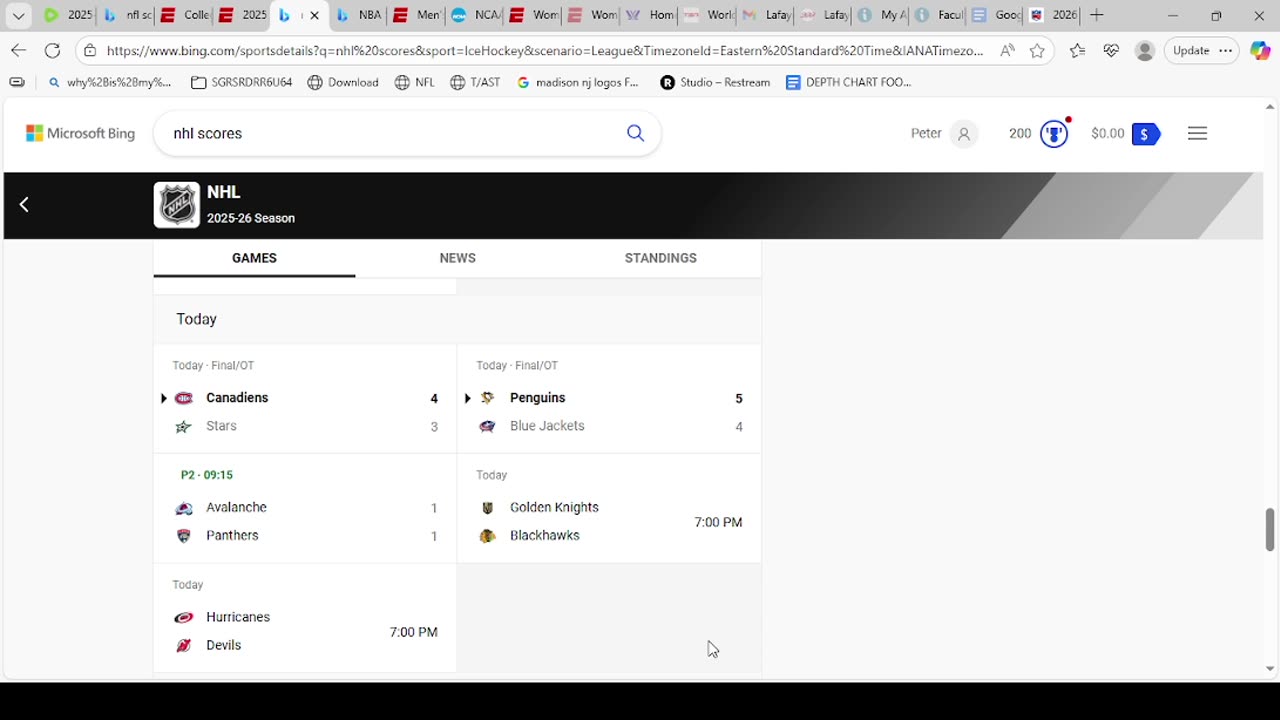Expand the Canadiens winner arrow marker
1280x720 pixels.
[x=163, y=398]
